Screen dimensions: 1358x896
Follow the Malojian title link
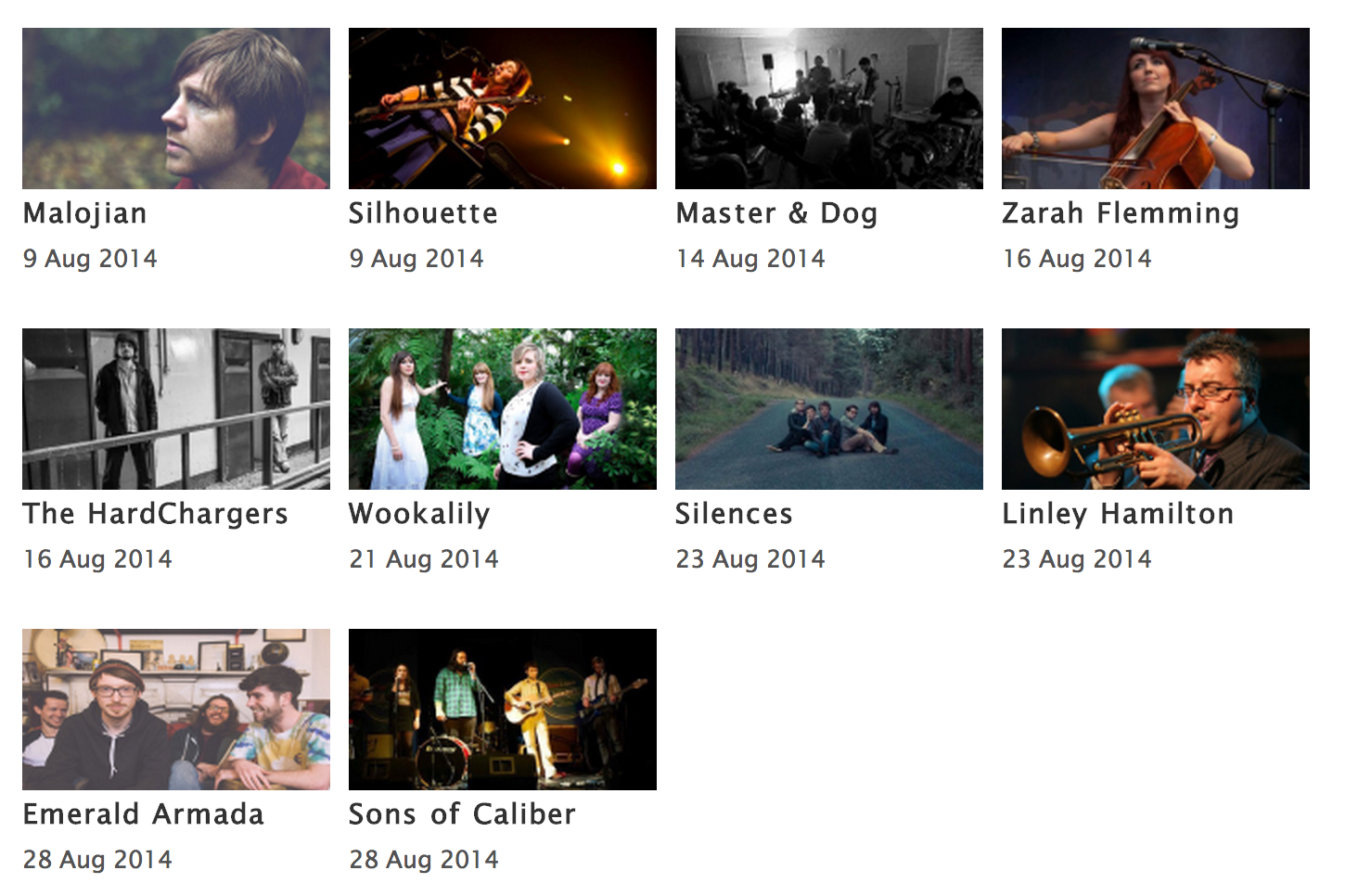85,214
